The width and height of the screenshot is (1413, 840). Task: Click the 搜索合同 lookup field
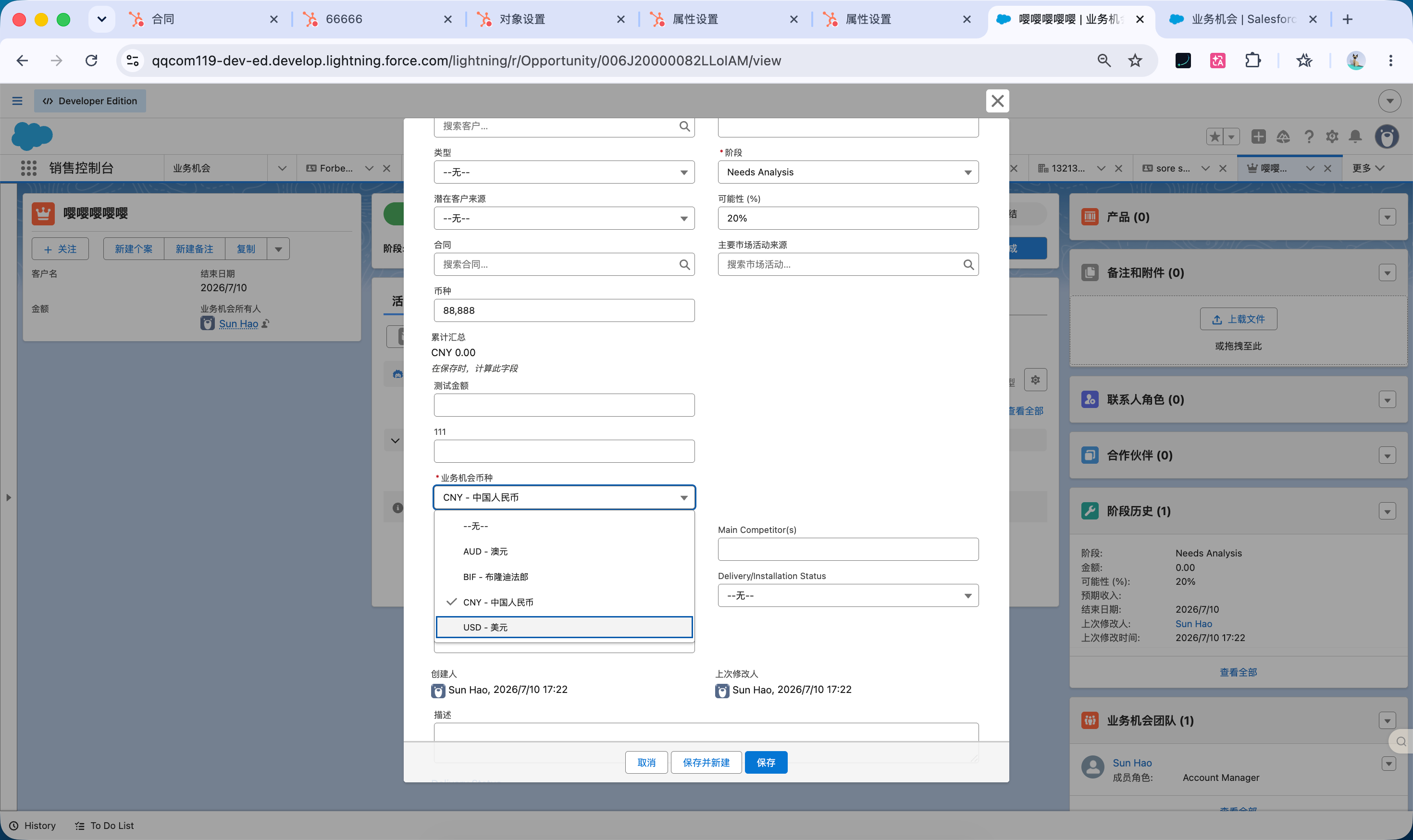564,264
